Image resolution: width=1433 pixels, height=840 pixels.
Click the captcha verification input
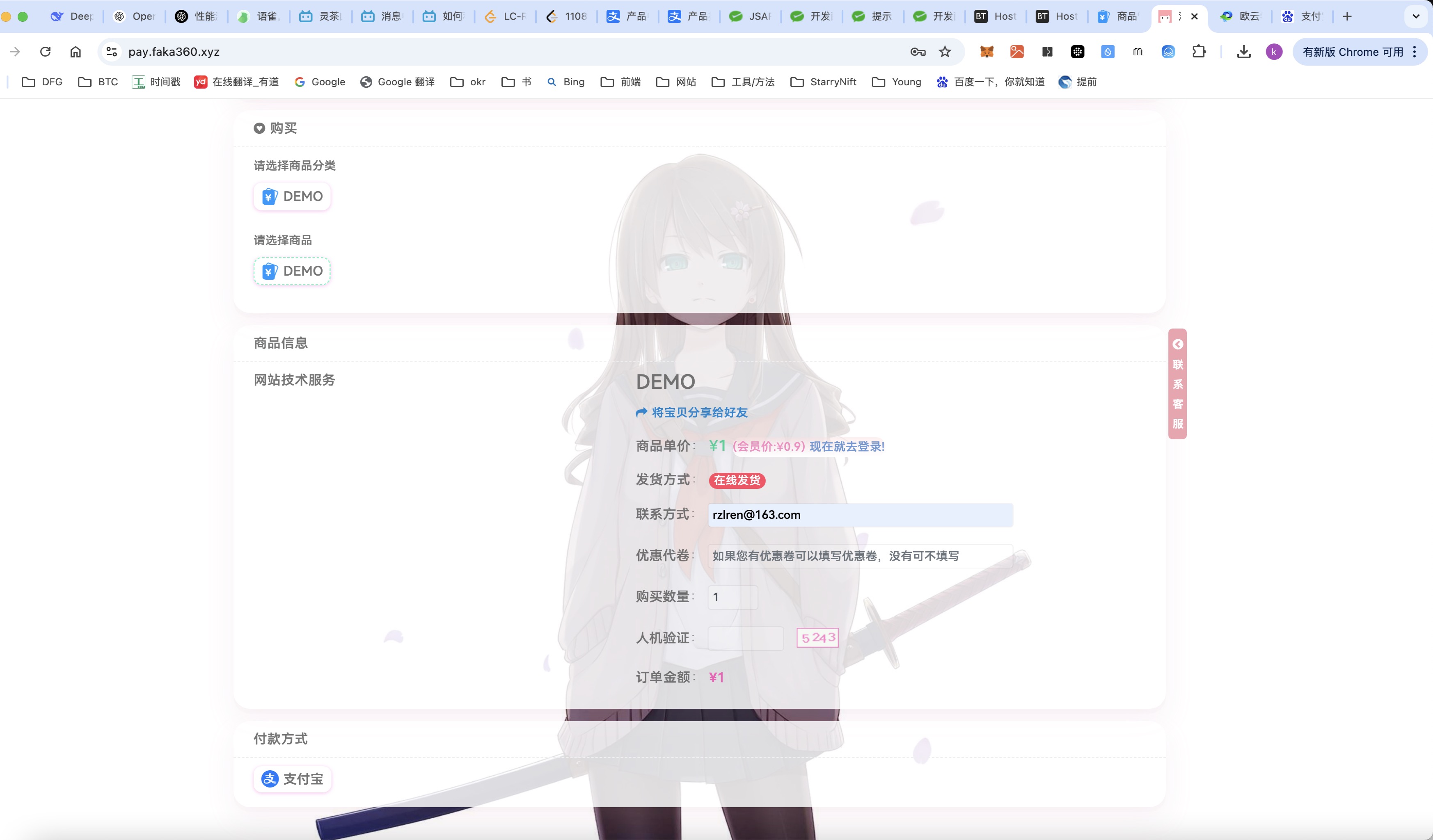tap(746, 638)
